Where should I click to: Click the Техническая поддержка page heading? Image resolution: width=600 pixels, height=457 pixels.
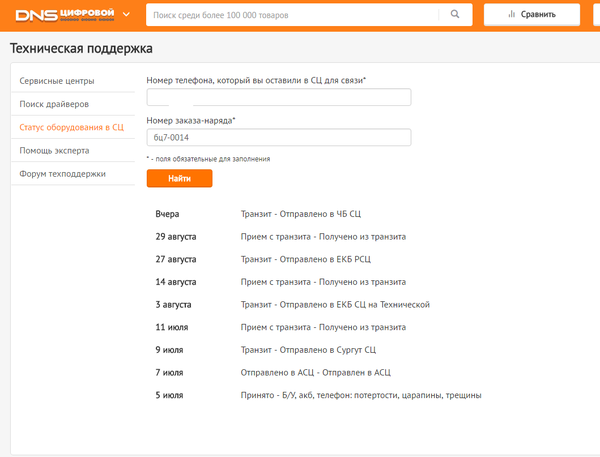pos(81,49)
